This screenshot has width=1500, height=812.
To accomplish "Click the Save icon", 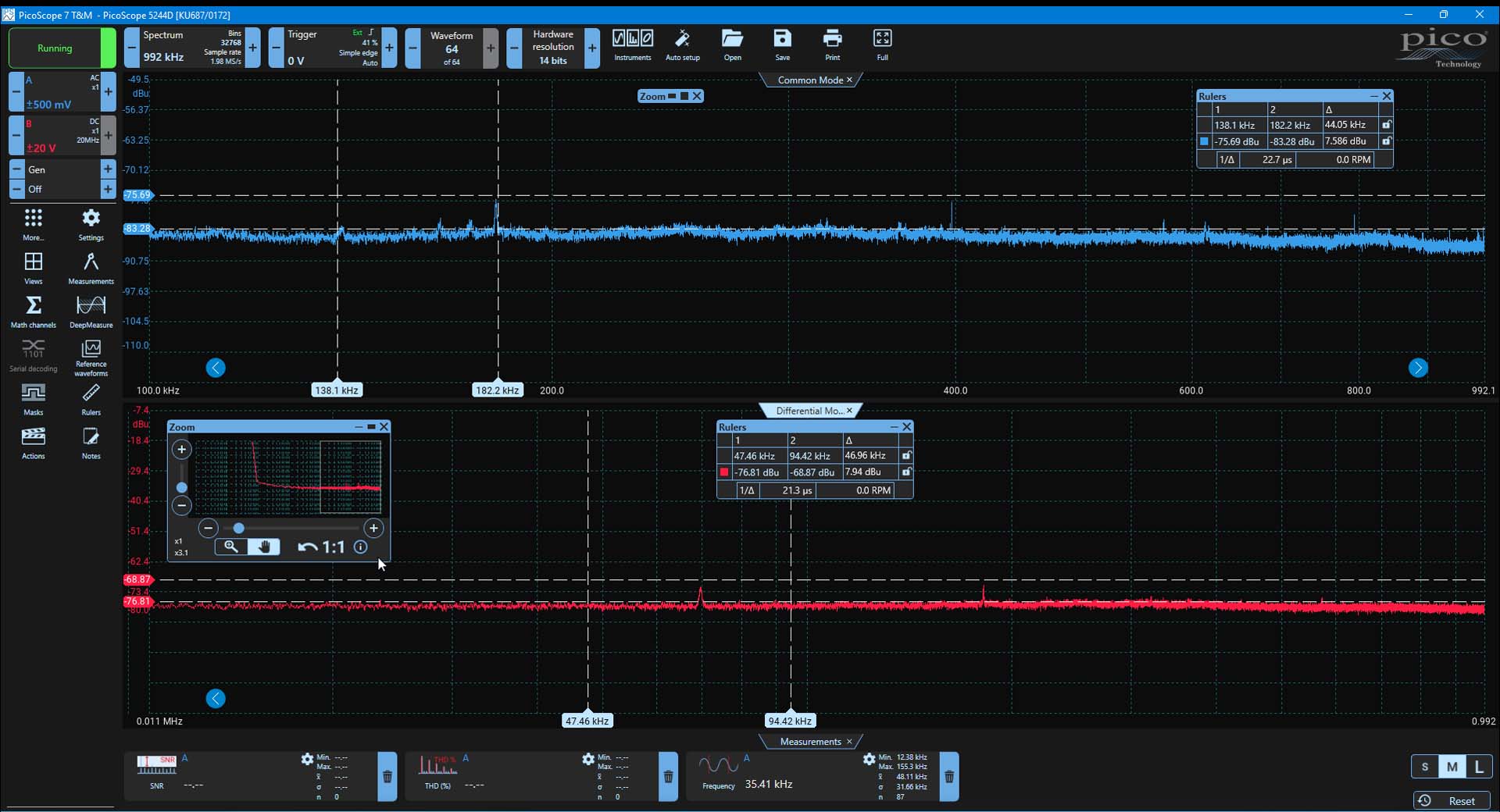I will click(782, 45).
